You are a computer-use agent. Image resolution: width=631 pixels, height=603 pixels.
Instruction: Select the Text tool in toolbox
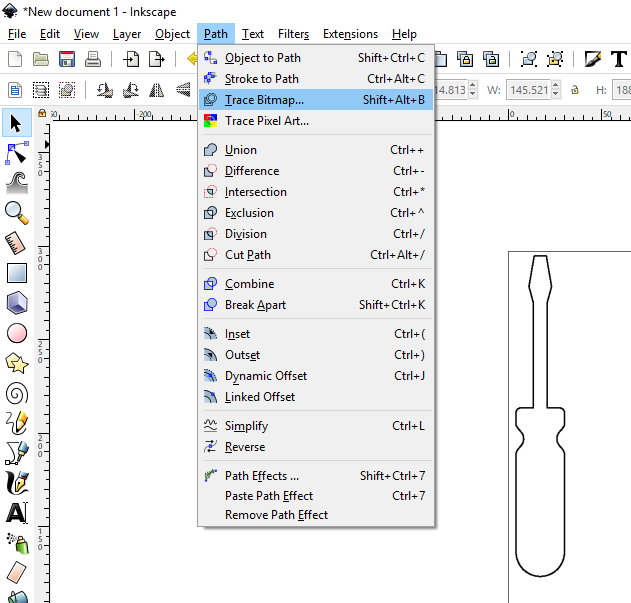16,513
